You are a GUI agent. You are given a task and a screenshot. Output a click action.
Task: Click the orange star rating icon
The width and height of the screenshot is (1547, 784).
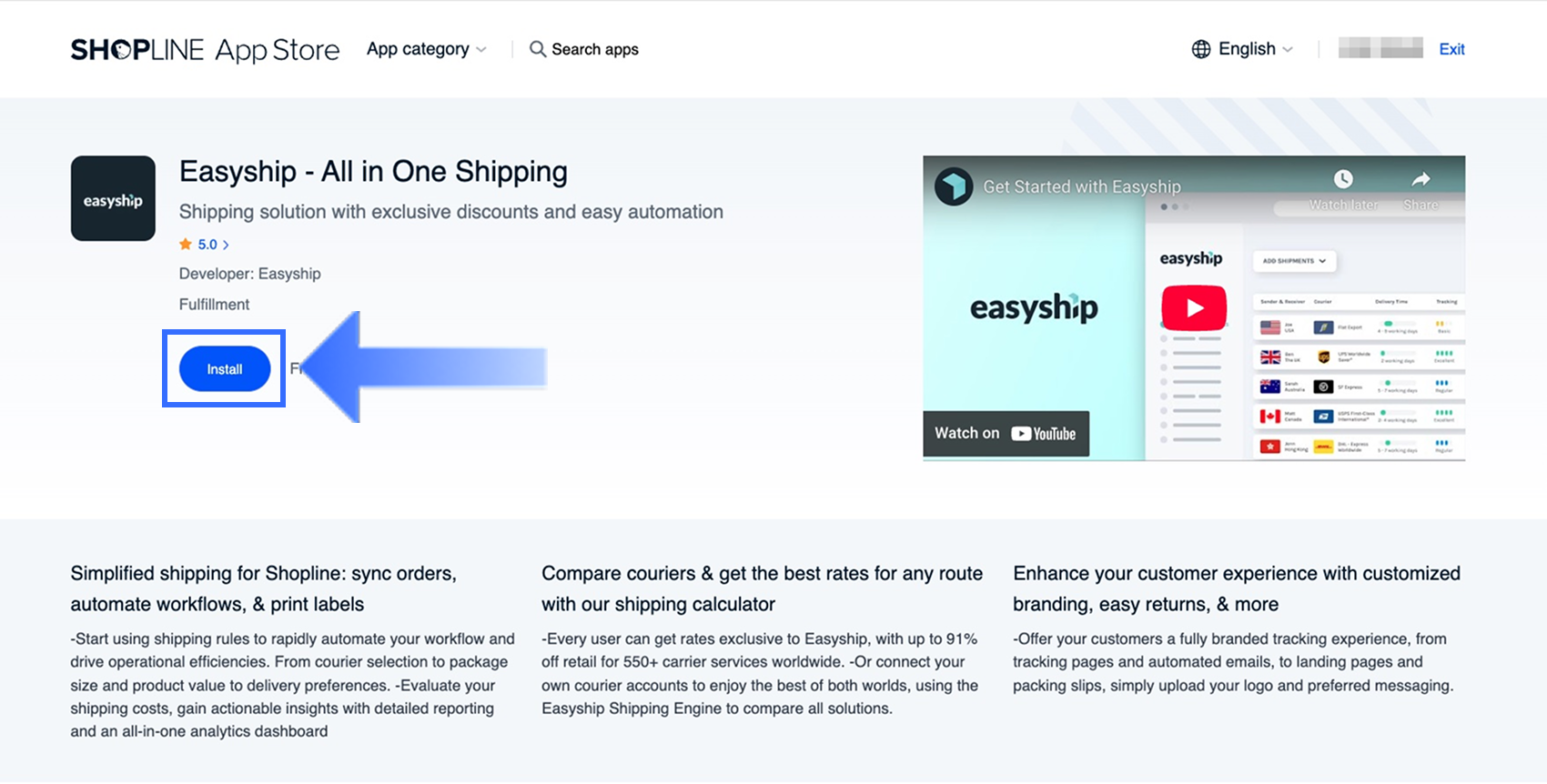click(186, 245)
